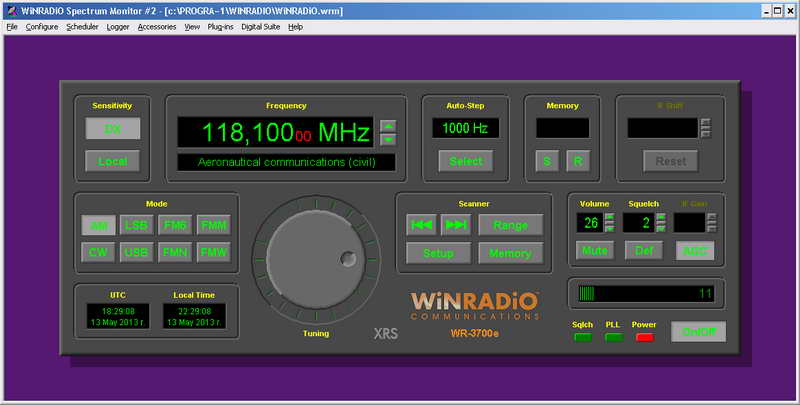Open the Logger menu
Viewport: 800px width, 405px height.
pos(118,27)
